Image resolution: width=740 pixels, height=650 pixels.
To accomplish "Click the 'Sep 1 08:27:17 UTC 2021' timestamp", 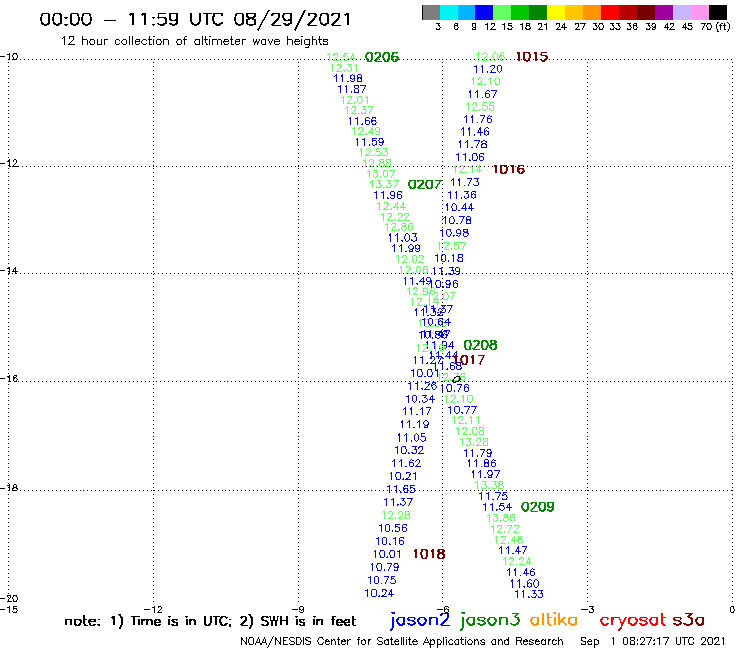I will (652, 641).
